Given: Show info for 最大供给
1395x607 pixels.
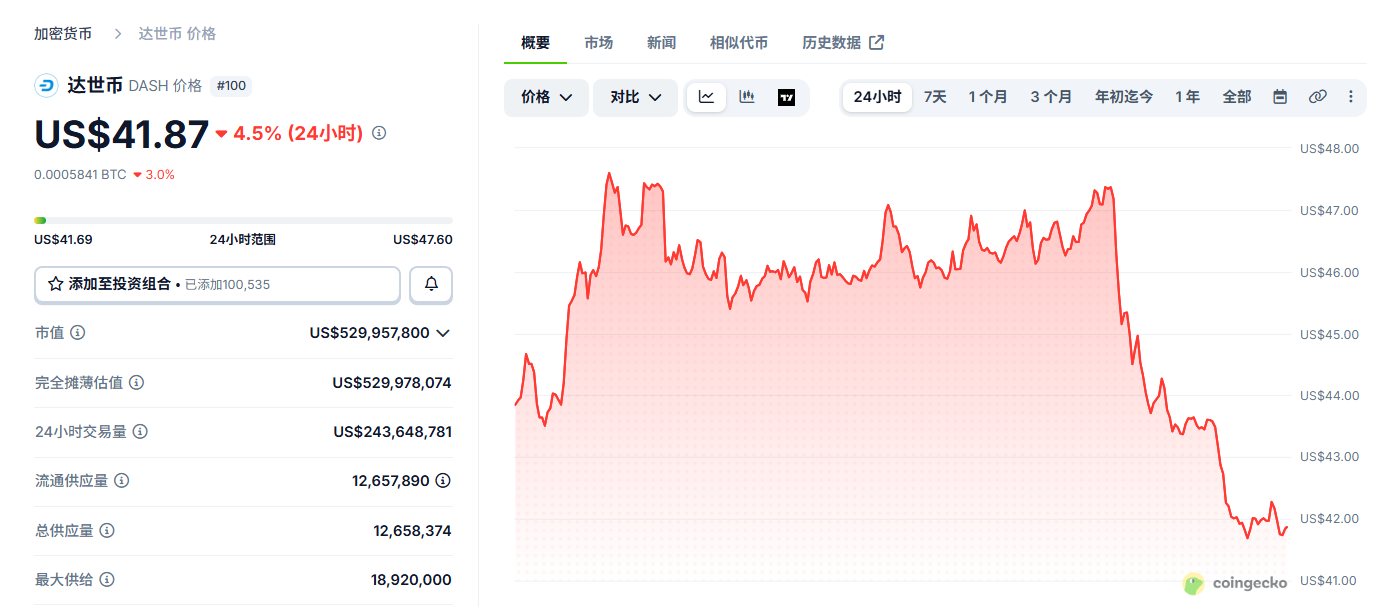Looking at the screenshot, I should click(x=107, y=579).
